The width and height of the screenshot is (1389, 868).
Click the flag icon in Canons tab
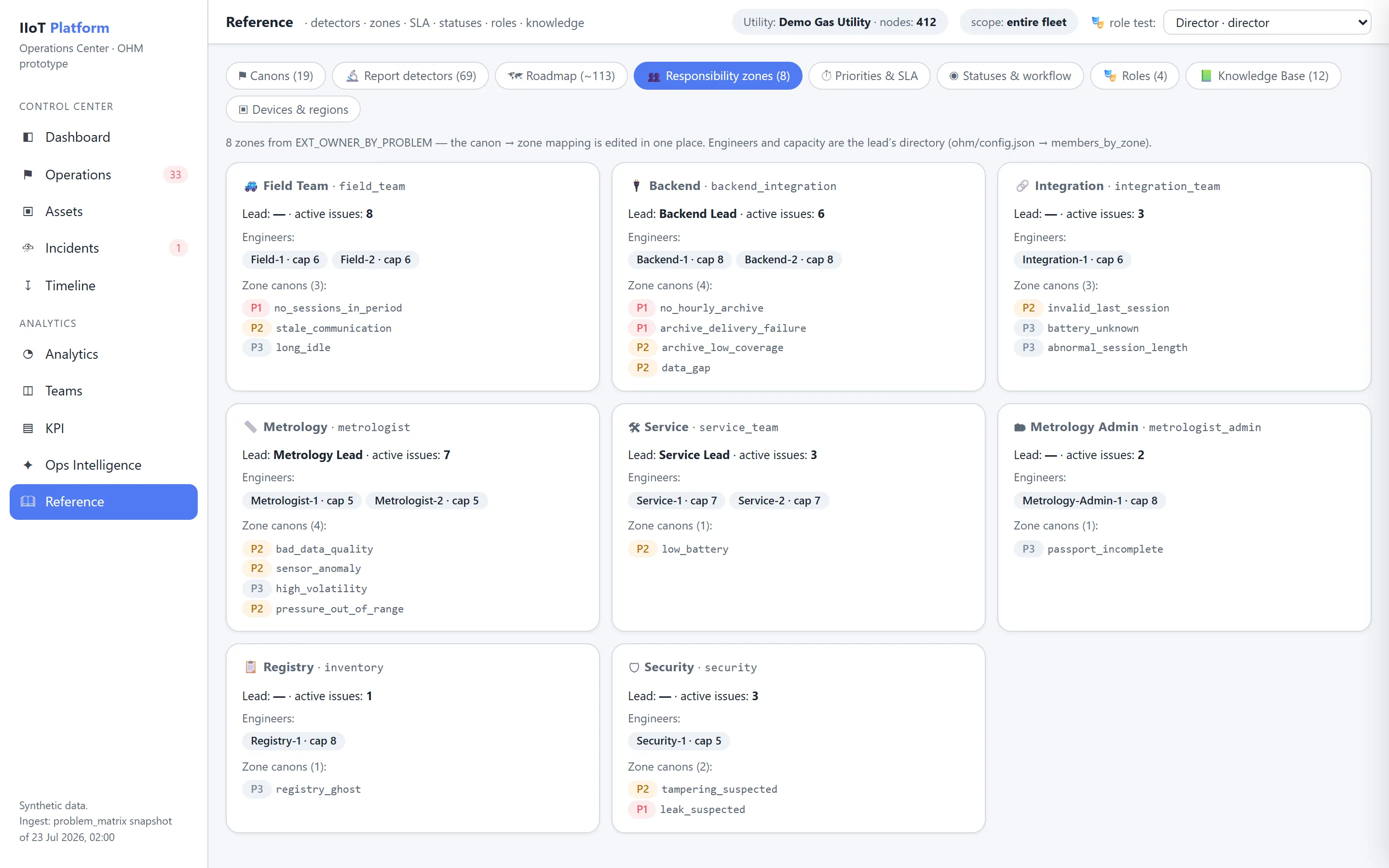pyautogui.click(x=243, y=76)
